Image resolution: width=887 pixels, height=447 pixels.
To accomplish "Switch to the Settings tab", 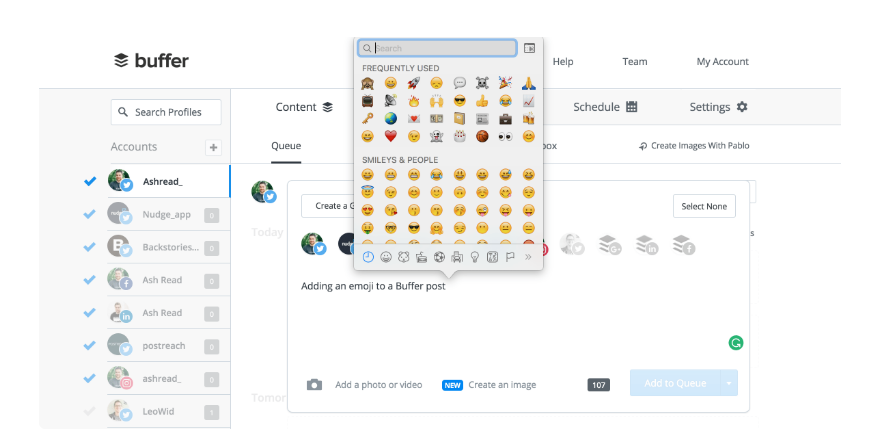I will (x=718, y=107).
